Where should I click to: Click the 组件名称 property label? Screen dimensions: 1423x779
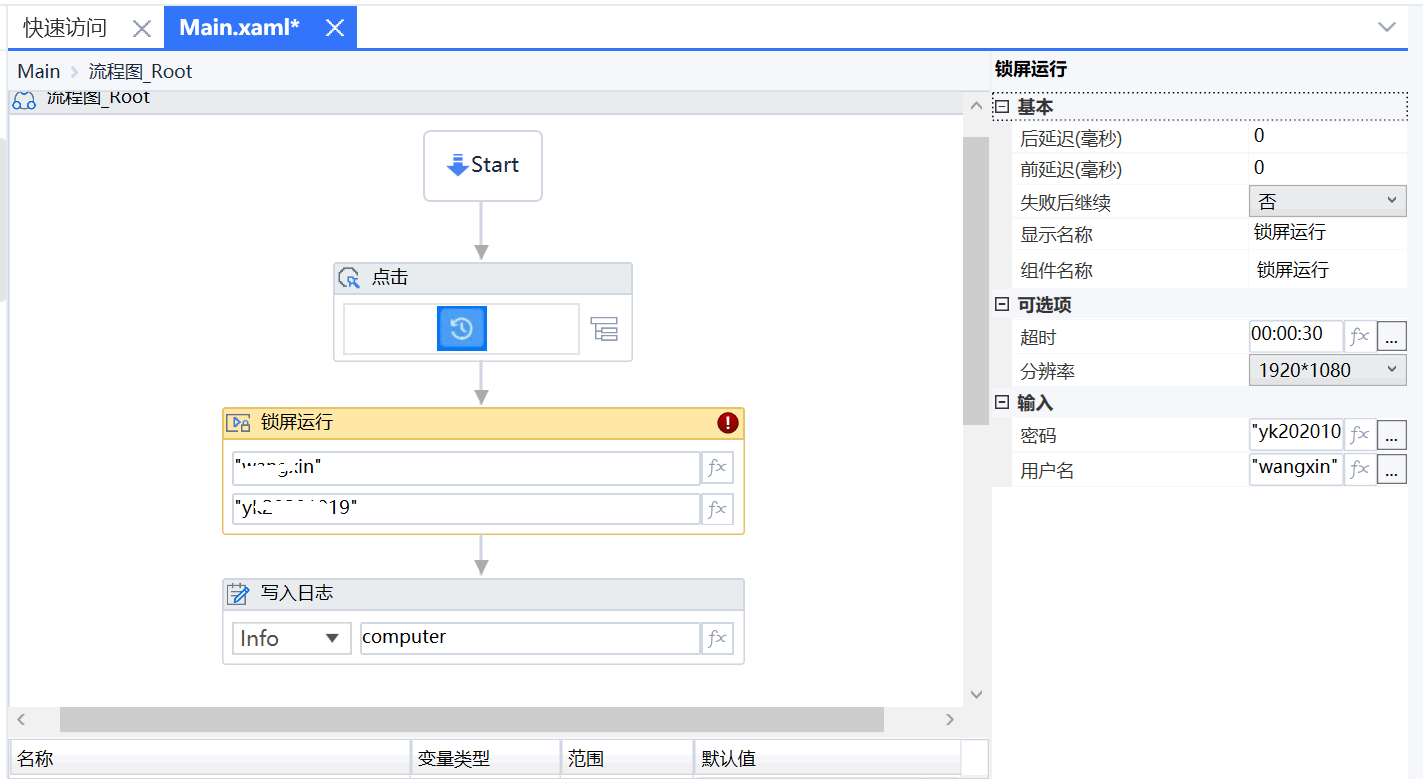[x=1056, y=270]
